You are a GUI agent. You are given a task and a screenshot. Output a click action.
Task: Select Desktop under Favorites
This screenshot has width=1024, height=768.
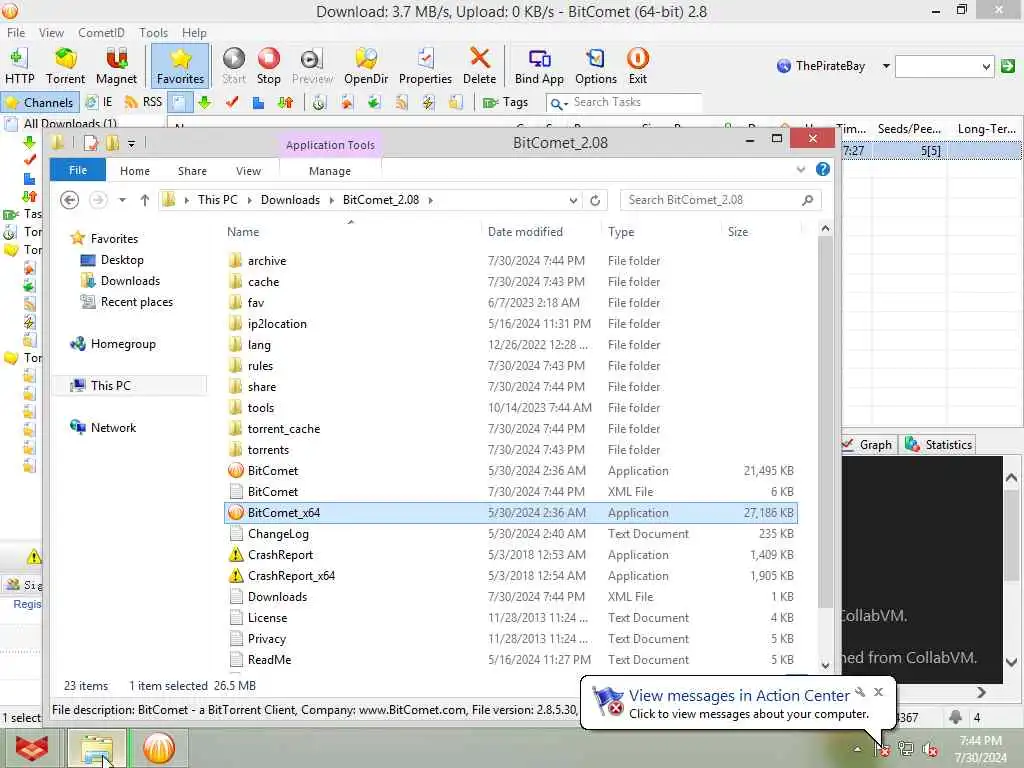point(121,260)
